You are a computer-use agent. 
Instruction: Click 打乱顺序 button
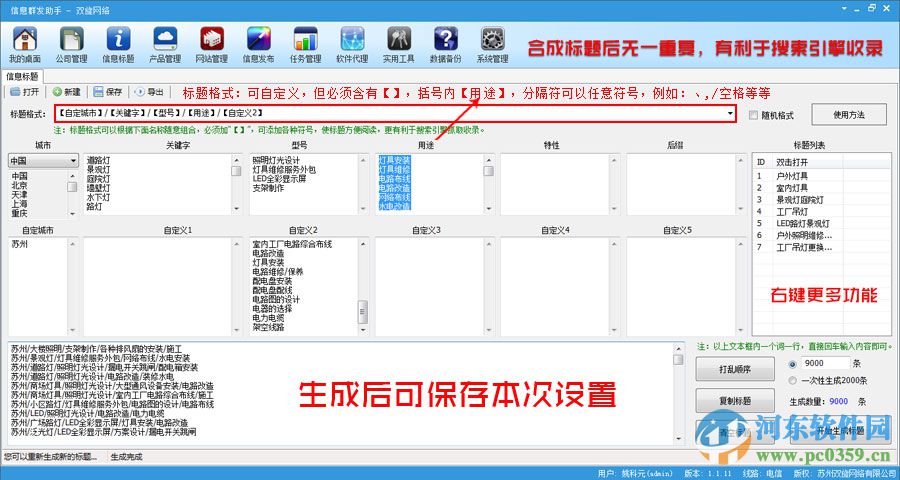click(x=735, y=369)
